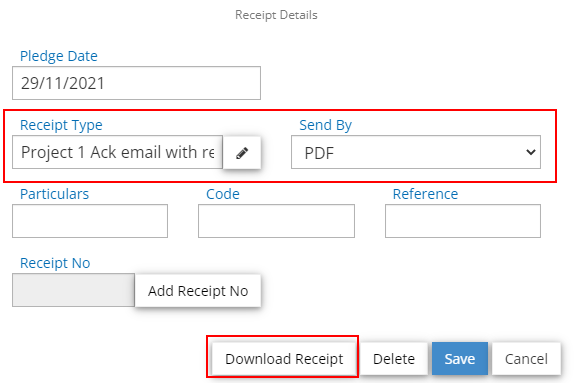
Task: Click into the Code input field
Action: click(276, 221)
